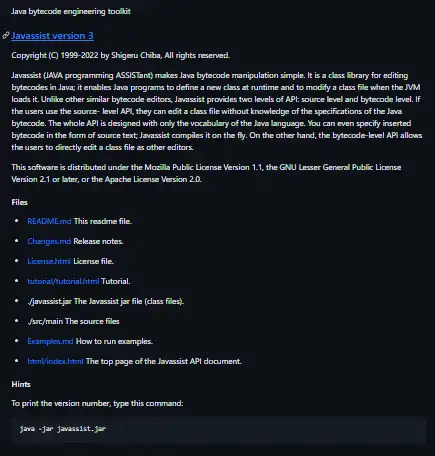Click the ./src/main list item text

click(x=73, y=321)
